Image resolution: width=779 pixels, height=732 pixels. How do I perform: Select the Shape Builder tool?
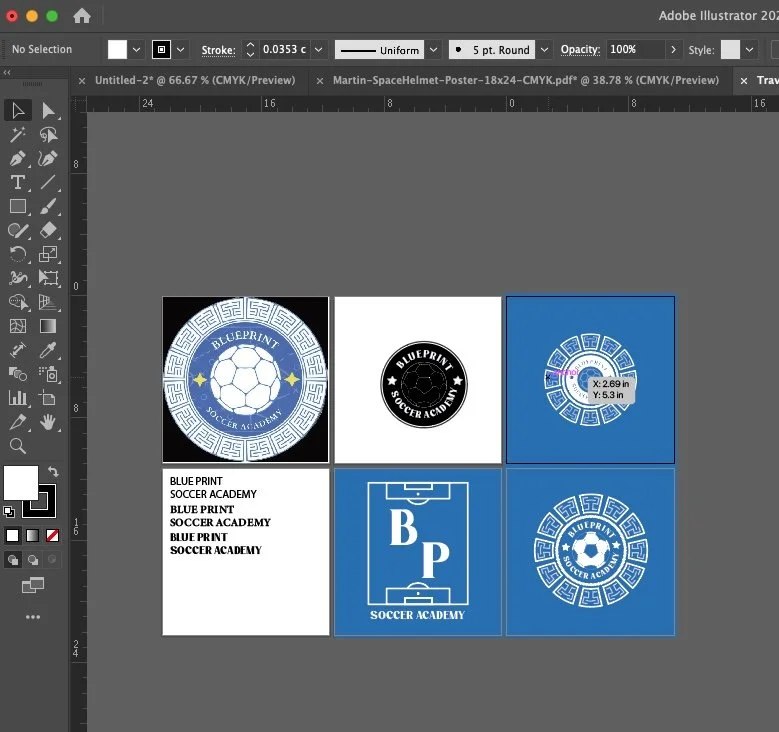pyautogui.click(x=18, y=302)
